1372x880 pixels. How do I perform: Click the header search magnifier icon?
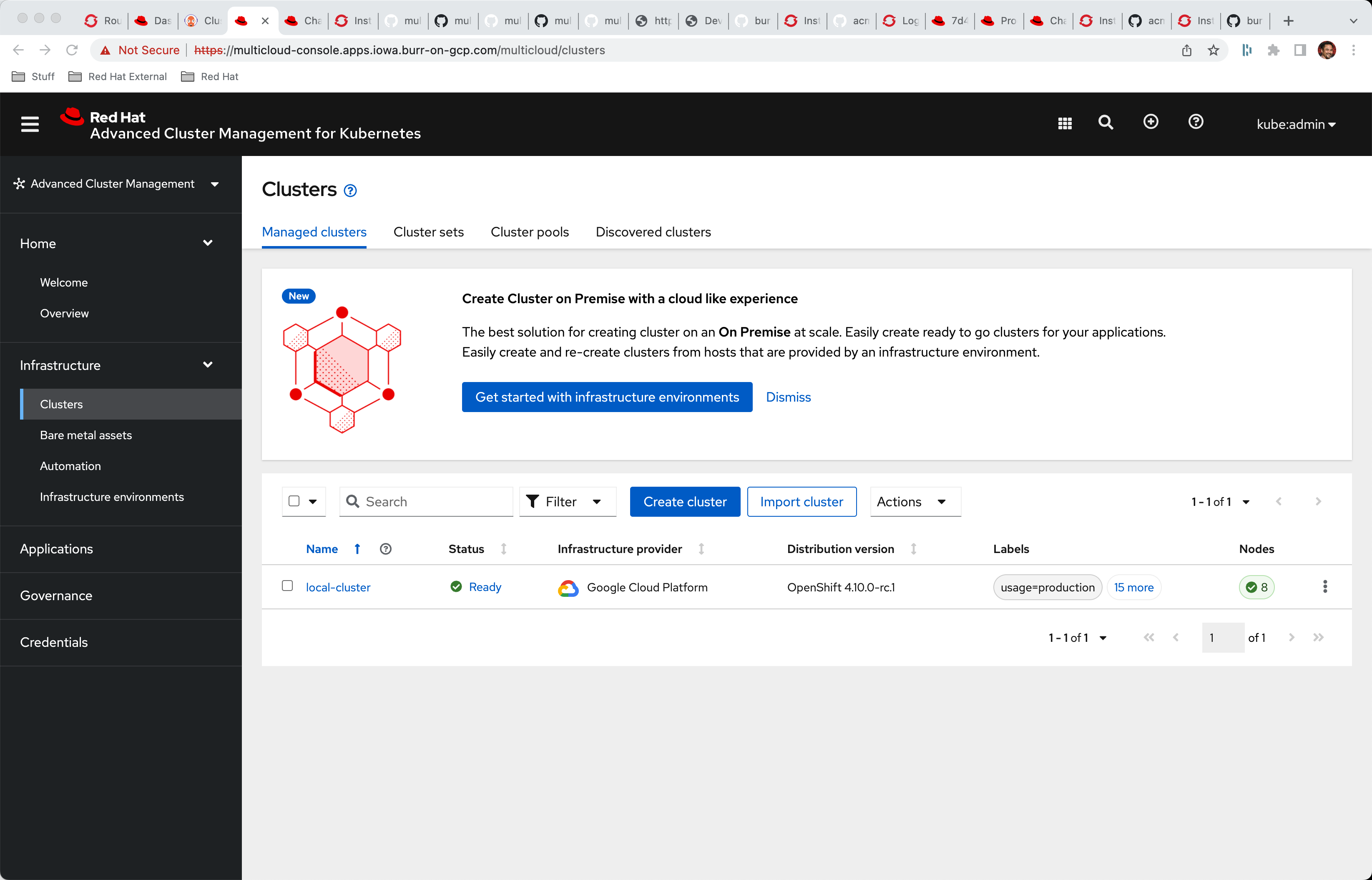[1106, 123]
